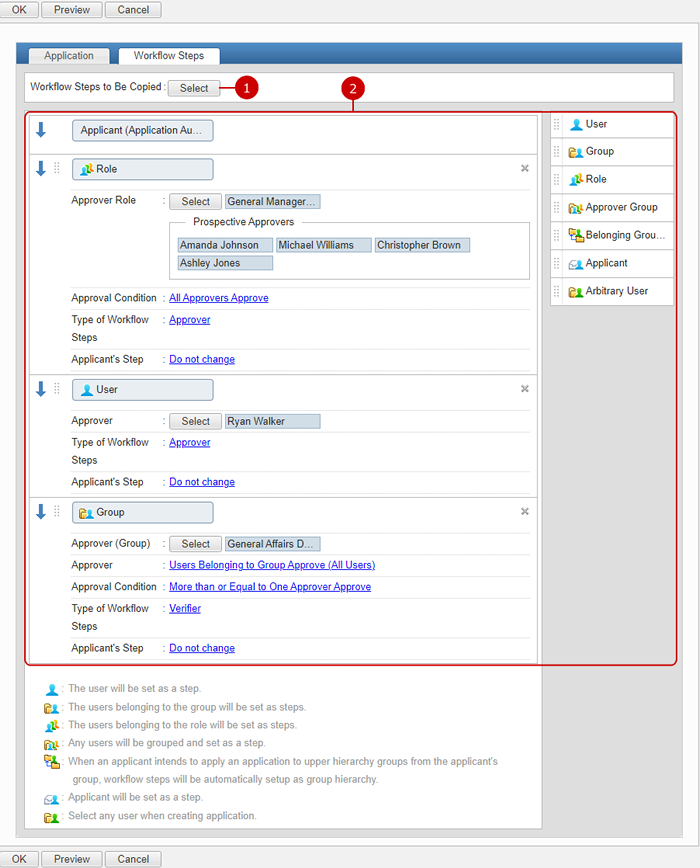Switch to the Application tab
This screenshot has width=700, height=868.
[69, 56]
